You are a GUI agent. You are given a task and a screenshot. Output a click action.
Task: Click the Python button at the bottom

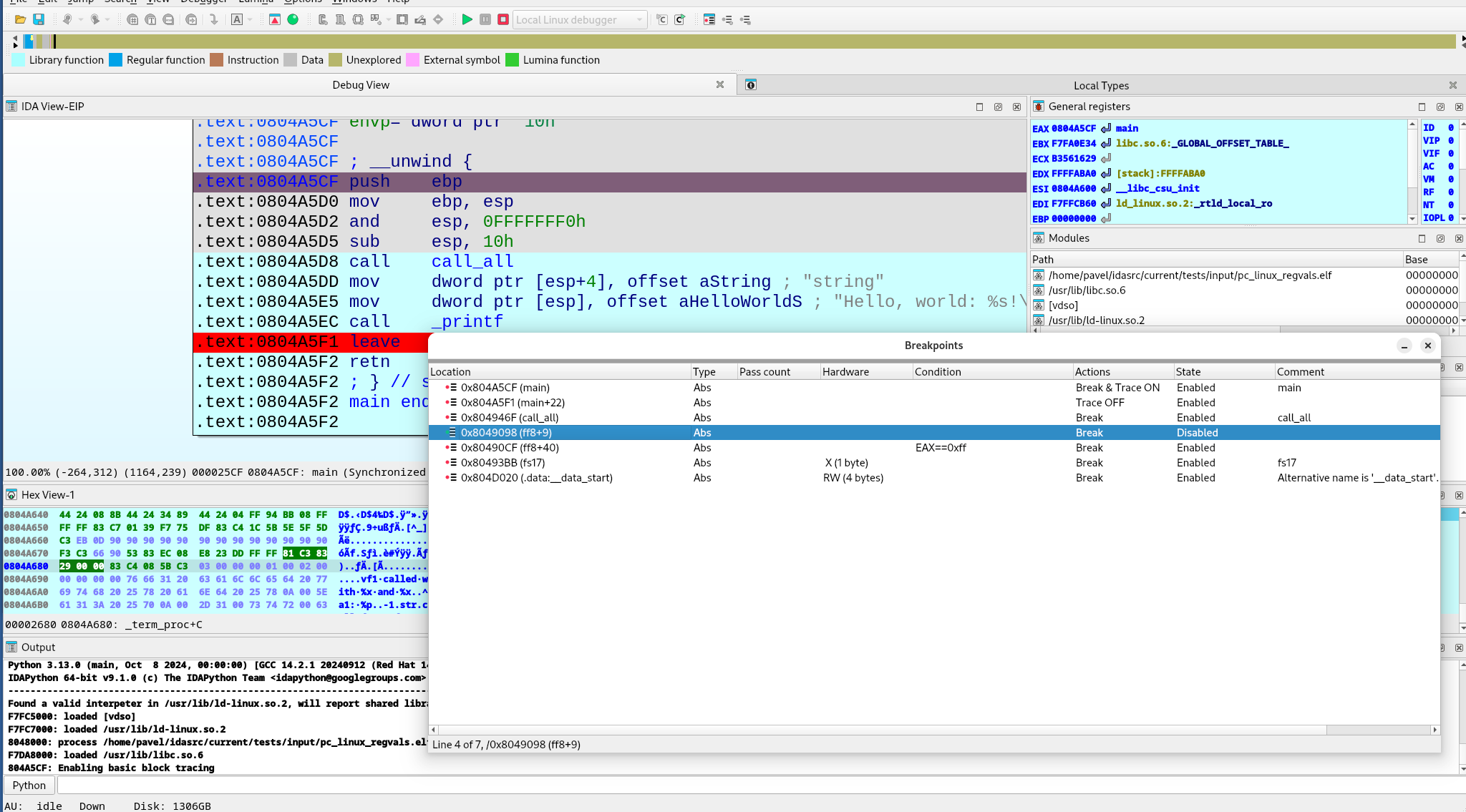click(x=29, y=785)
